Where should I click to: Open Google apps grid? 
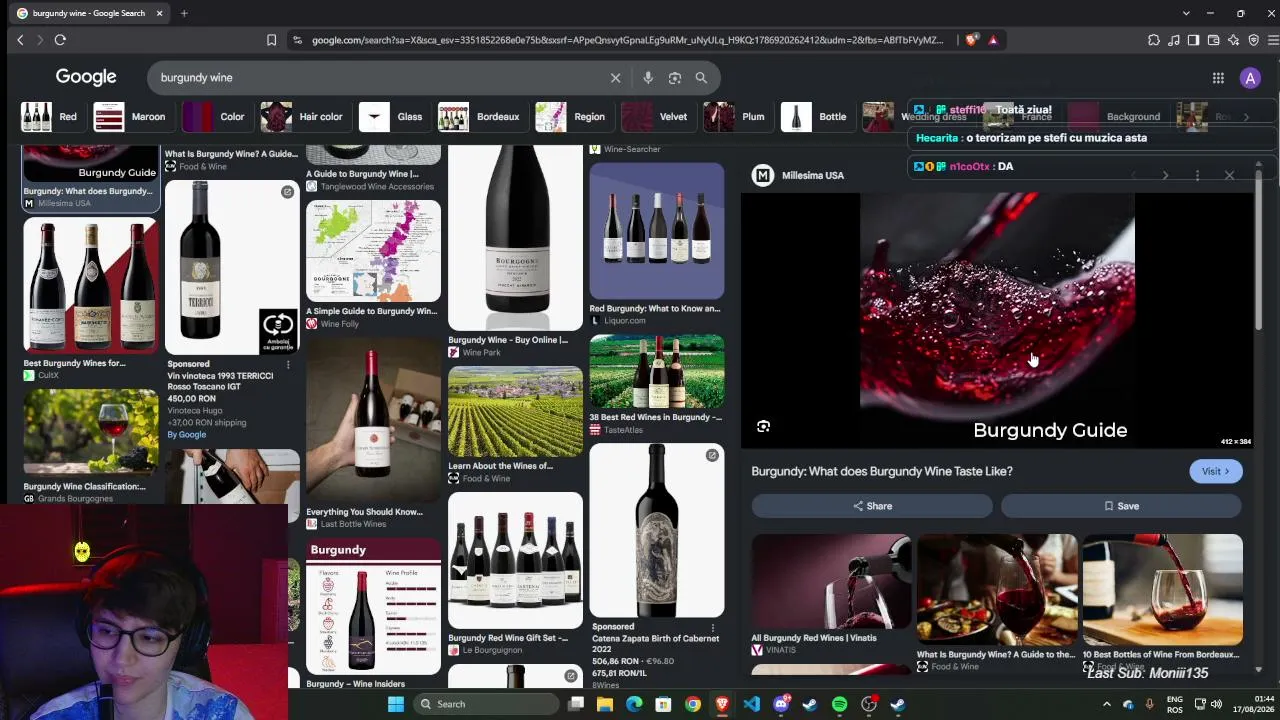pos(1218,78)
